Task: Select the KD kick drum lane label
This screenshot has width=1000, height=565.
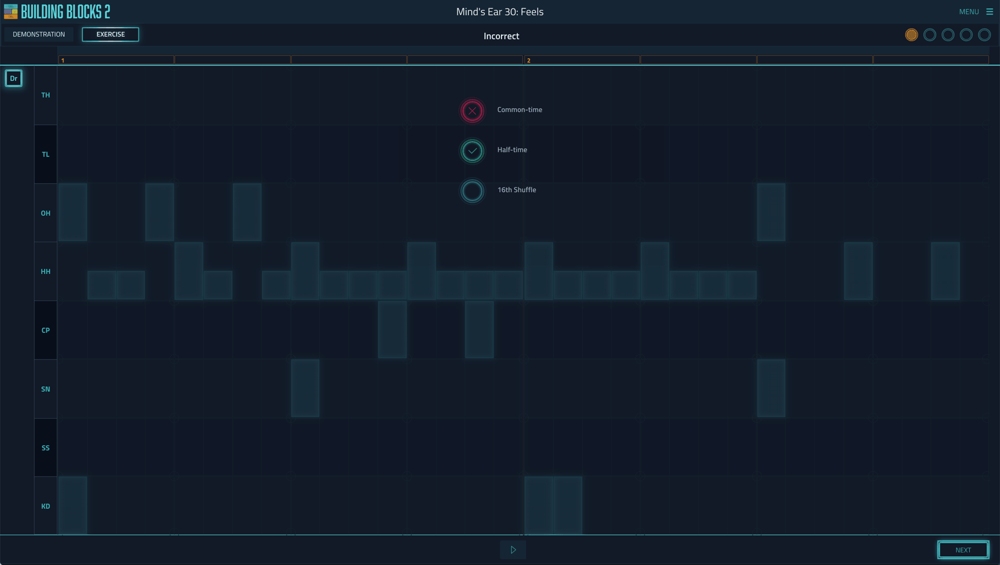Action: click(x=46, y=507)
